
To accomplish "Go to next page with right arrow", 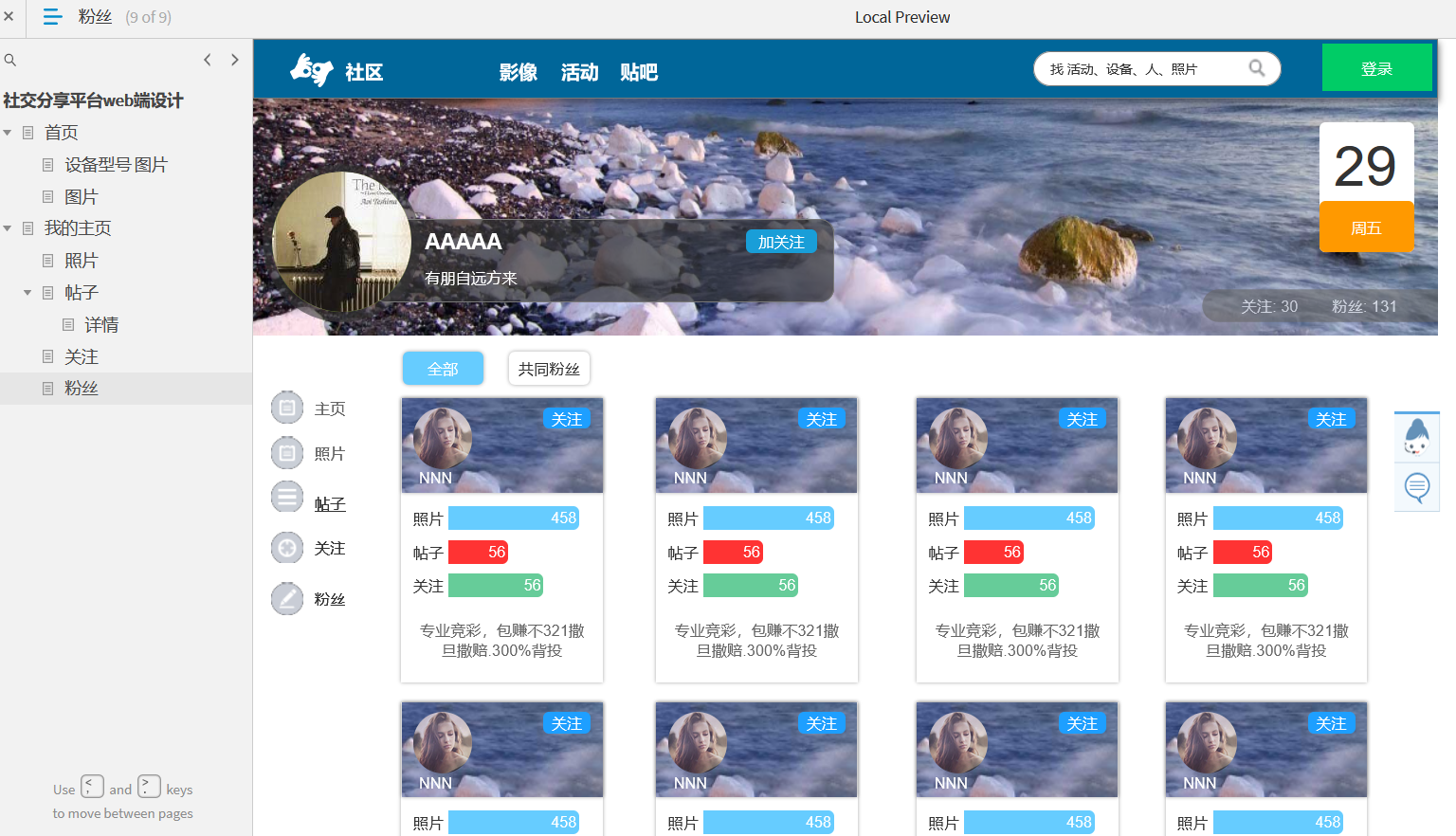I will pos(235,60).
